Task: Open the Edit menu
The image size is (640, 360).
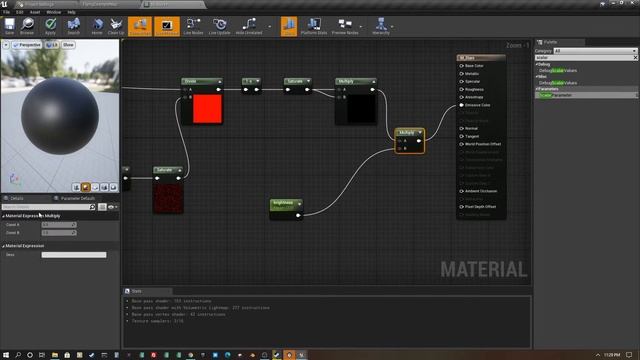Action: click(20, 12)
